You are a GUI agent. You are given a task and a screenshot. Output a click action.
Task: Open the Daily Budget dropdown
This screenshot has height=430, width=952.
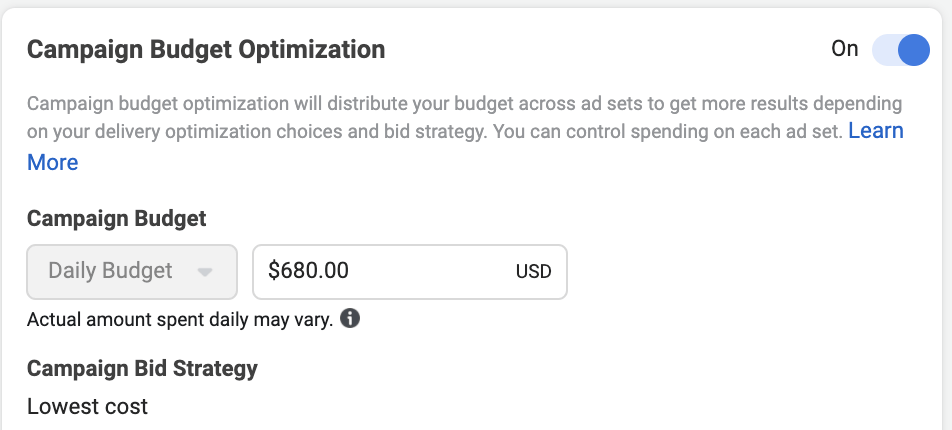pyautogui.click(x=132, y=271)
